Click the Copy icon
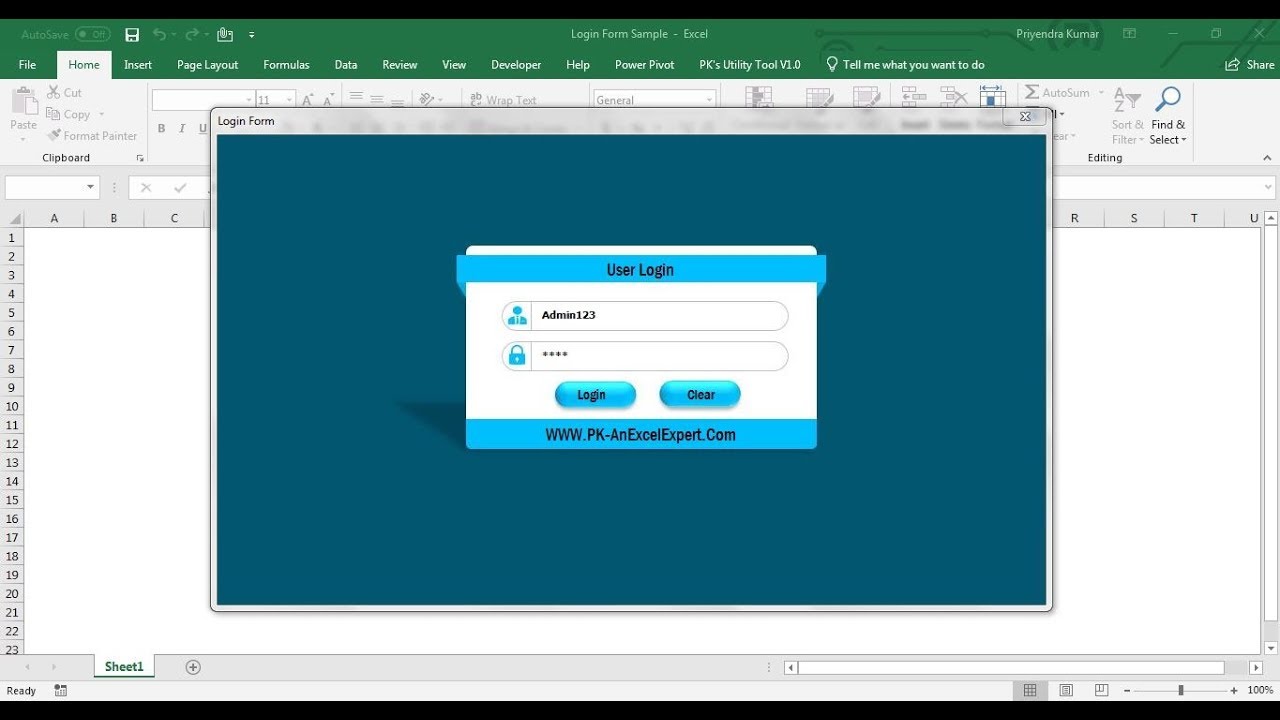Screen dimensions: 1280x720 point(54,114)
